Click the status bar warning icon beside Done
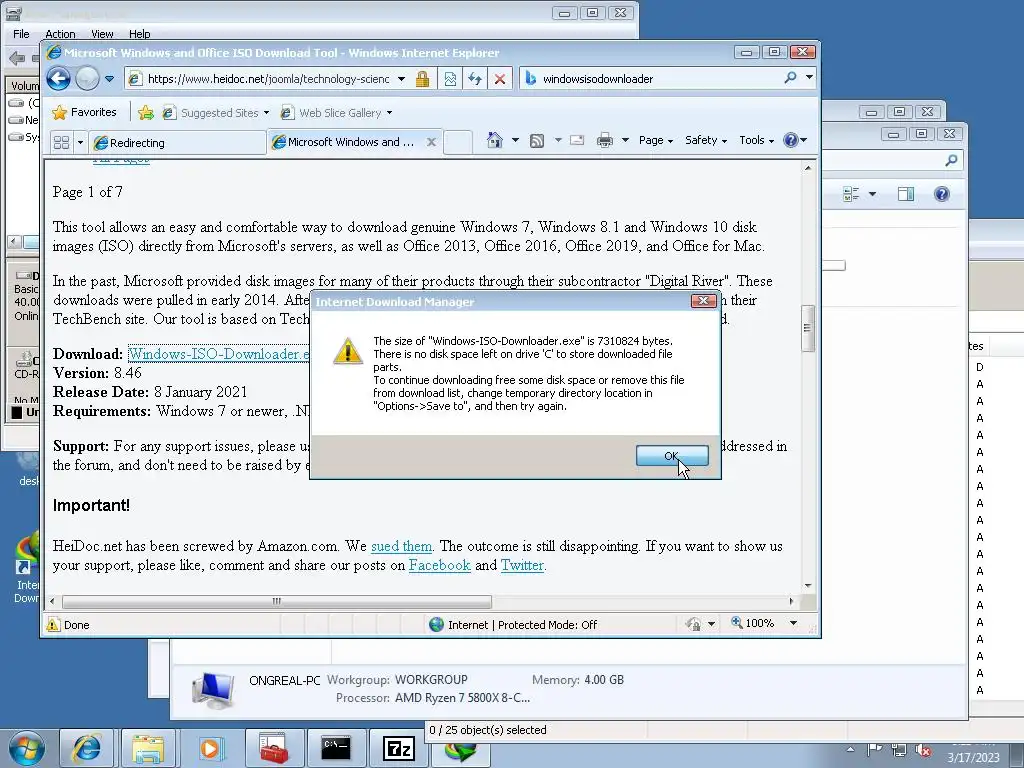Screen dimensions: 1024x768 53,624
